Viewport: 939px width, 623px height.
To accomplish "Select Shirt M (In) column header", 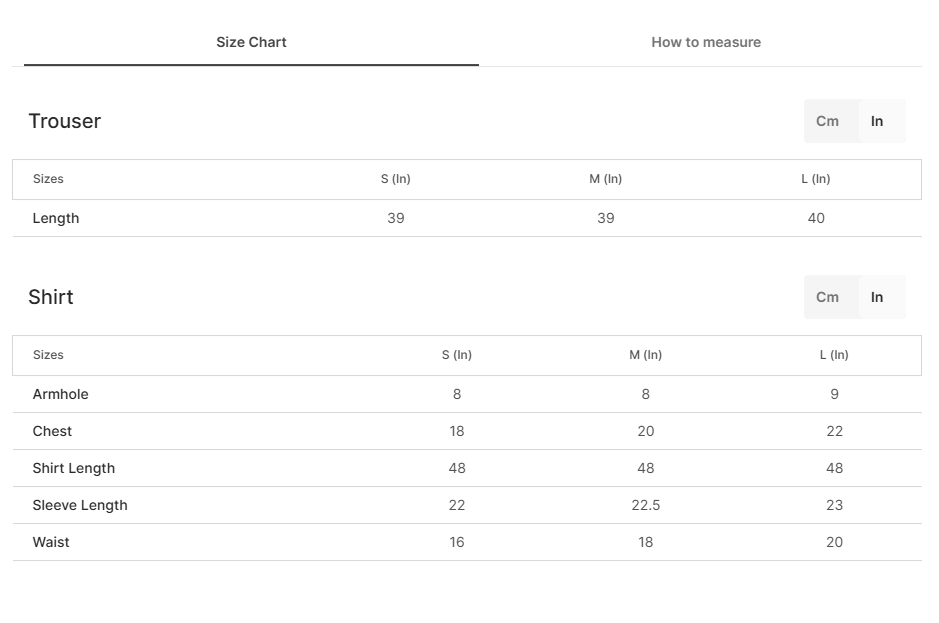I will click(x=646, y=355).
